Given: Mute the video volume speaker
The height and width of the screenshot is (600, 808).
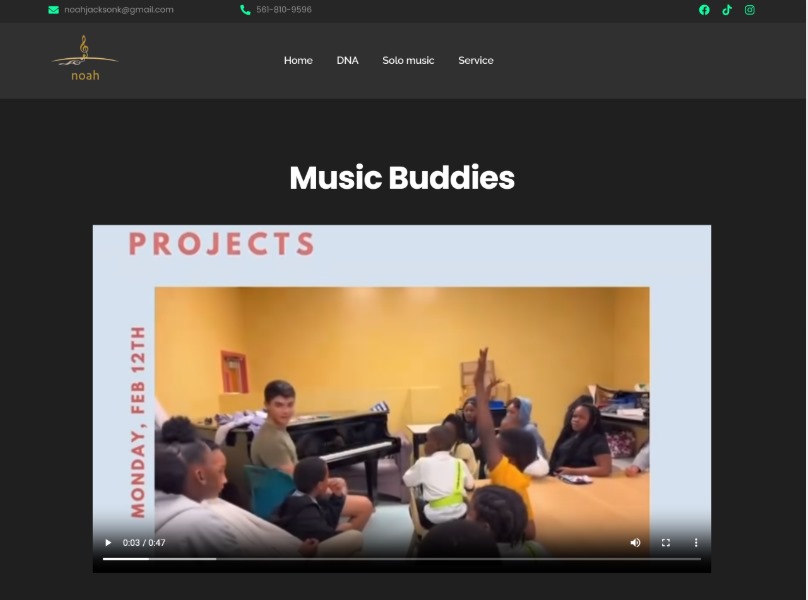Looking at the screenshot, I should click(x=635, y=542).
